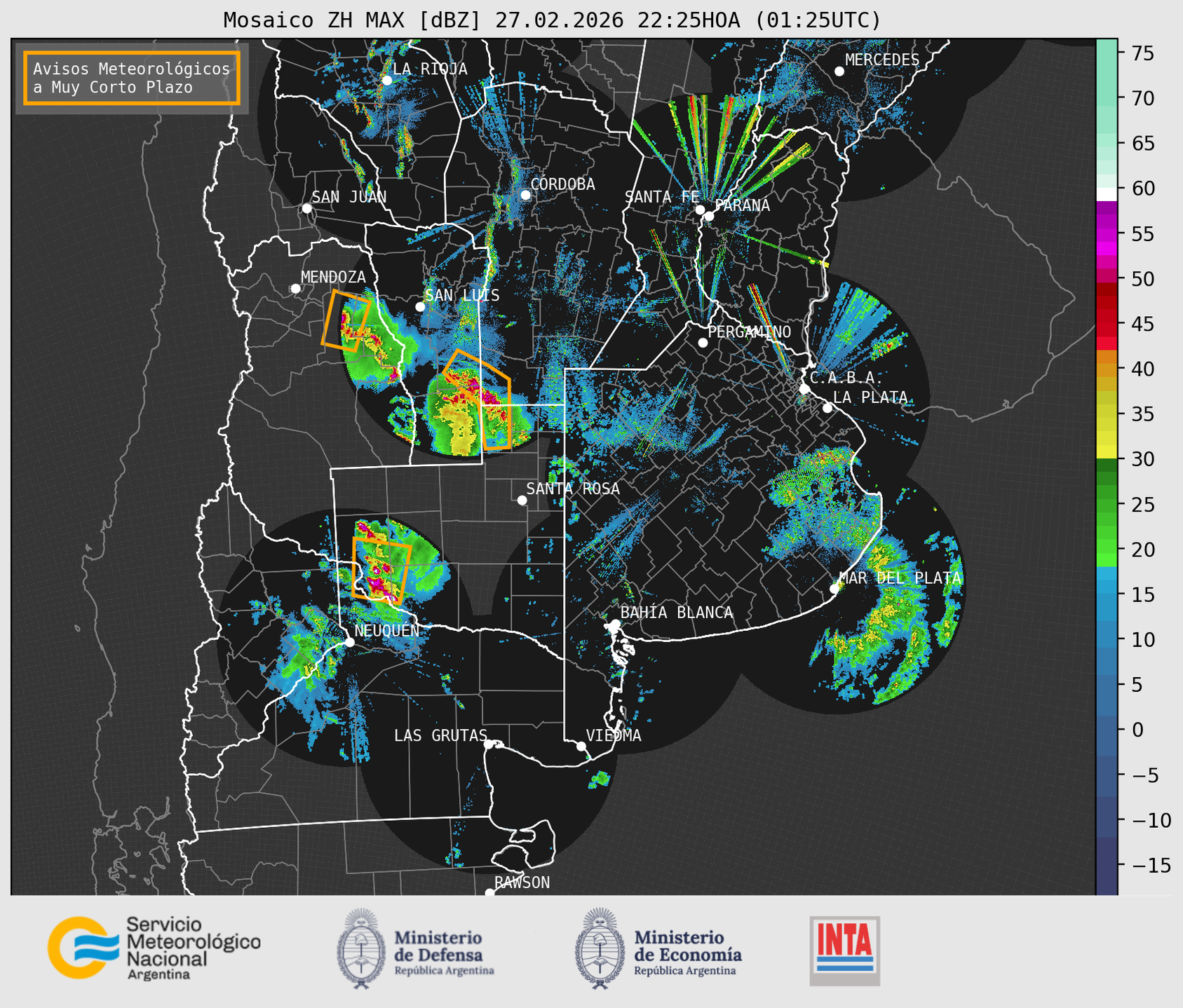
Task: Click the SANTA ROSA city label
Action: 573,489
